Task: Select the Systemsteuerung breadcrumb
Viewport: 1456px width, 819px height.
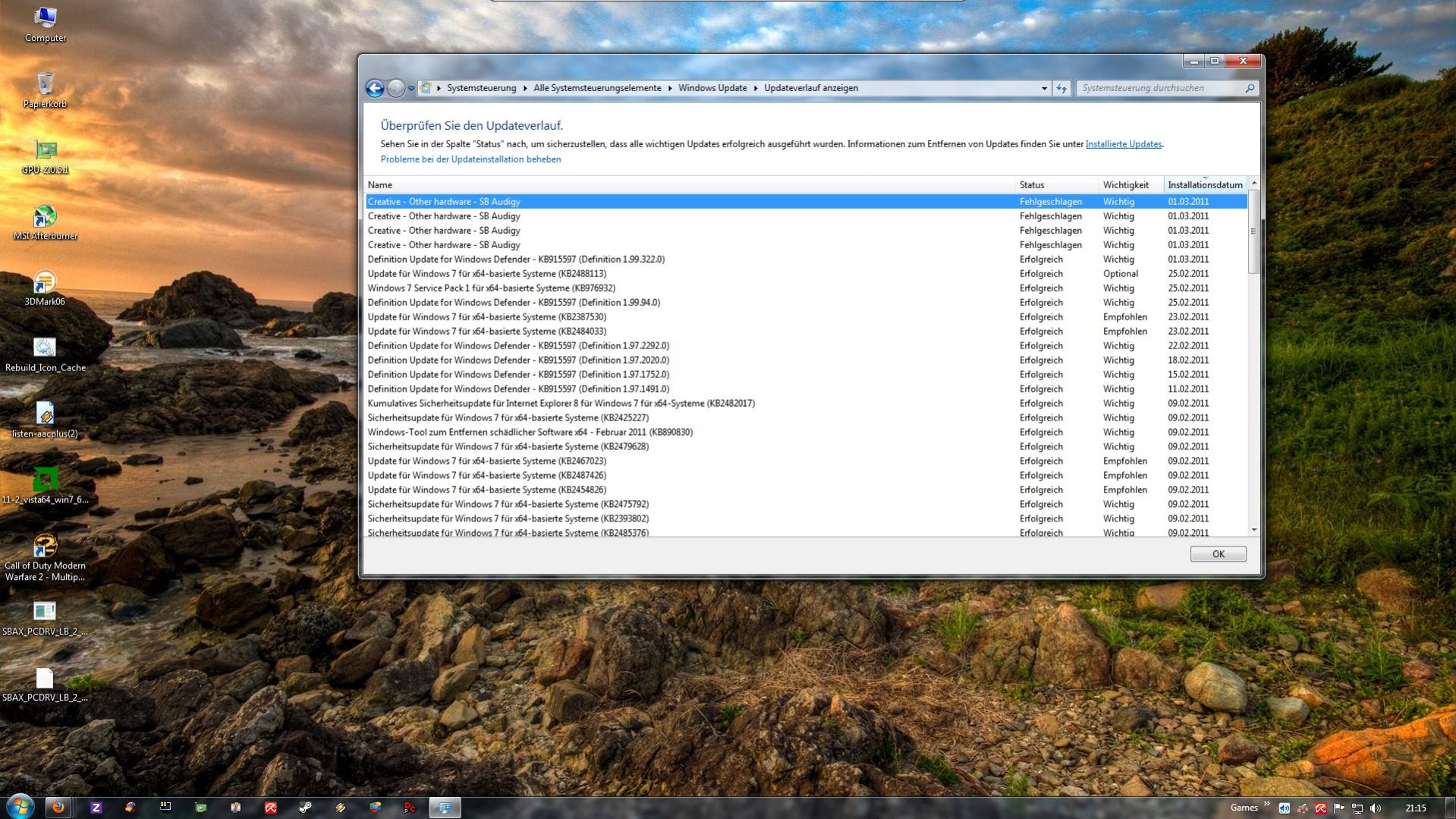Action: (x=481, y=88)
